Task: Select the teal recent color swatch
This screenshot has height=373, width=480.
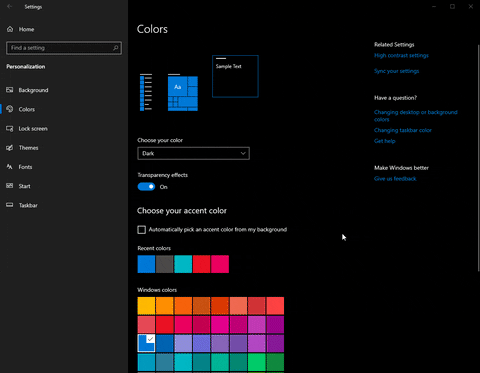Action: coord(183,264)
